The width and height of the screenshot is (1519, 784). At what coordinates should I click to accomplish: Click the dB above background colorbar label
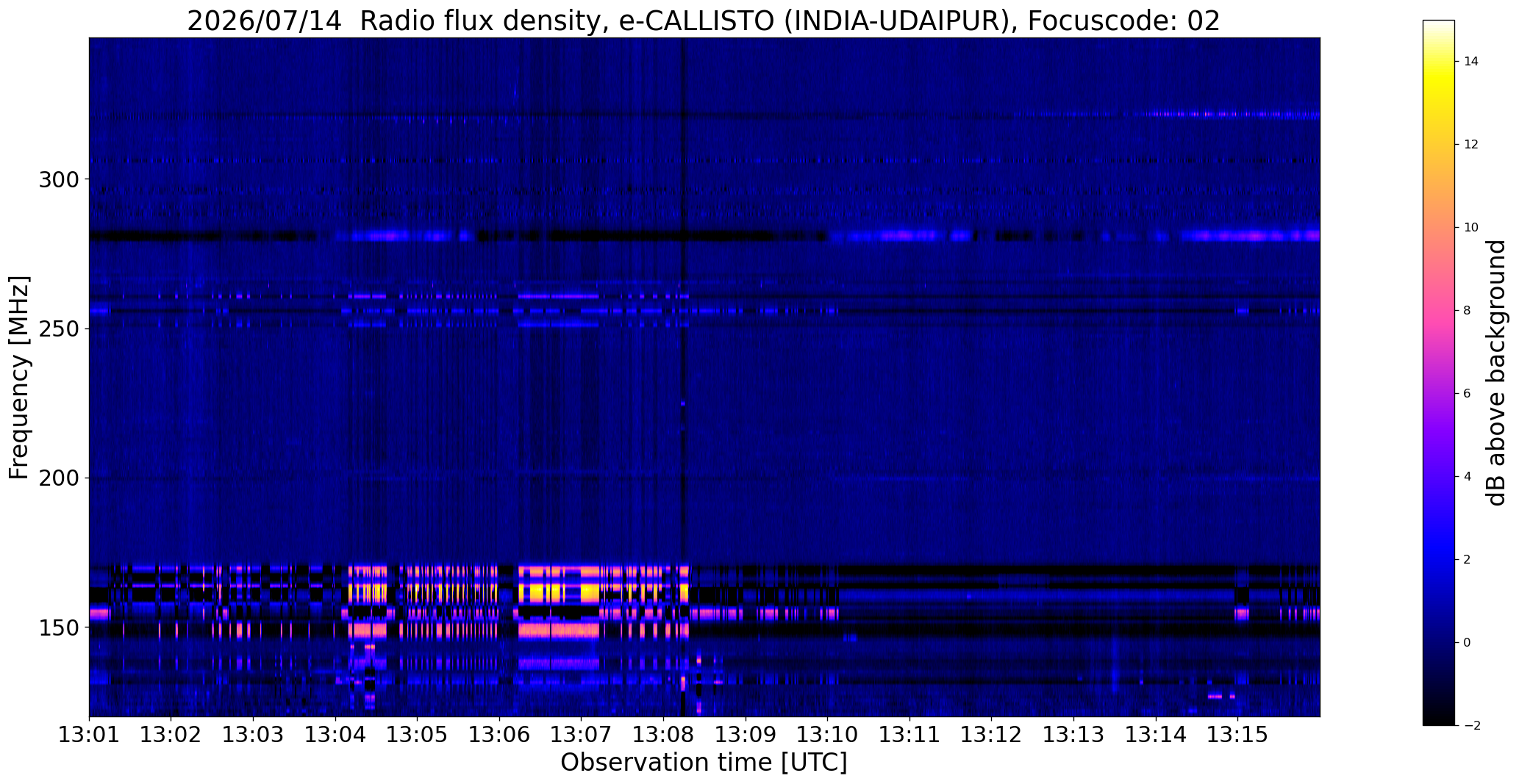(x=1496, y=373)
